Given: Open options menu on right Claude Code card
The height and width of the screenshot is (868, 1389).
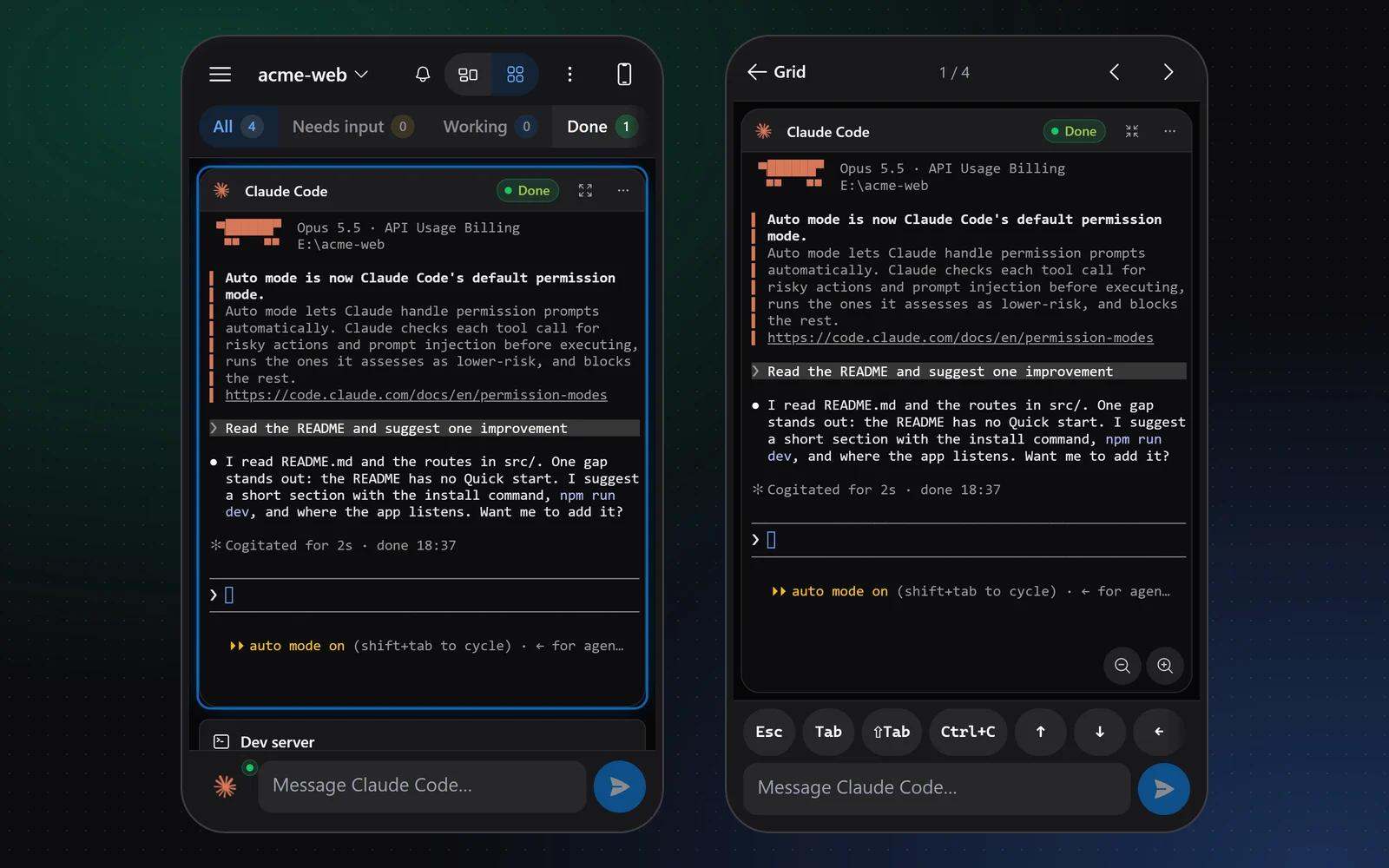Looking at the screenshot, I should [1170, 131].
